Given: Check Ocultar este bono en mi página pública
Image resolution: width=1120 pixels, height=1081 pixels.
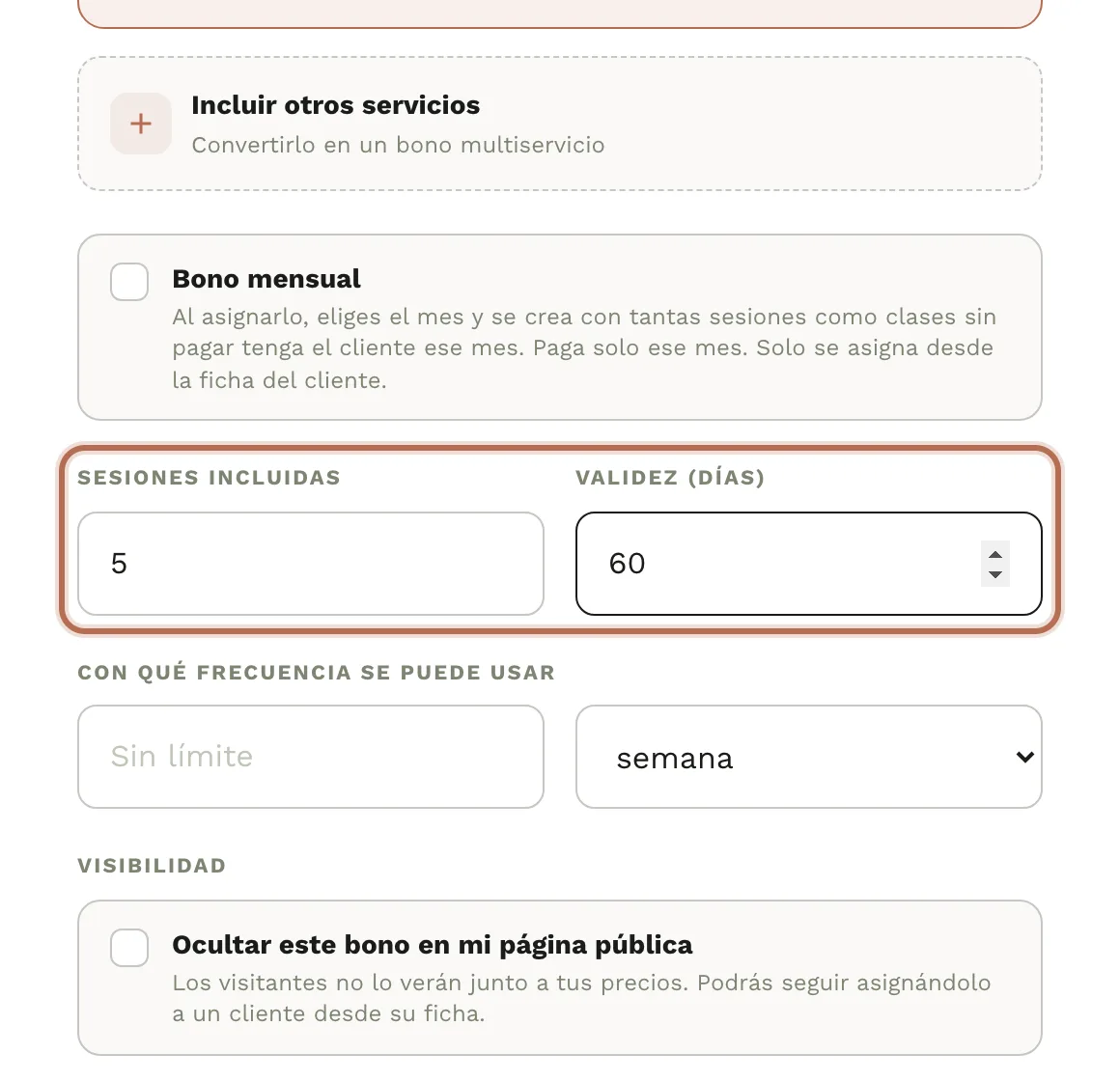Looking at the screenshot, I should [129, 948].
